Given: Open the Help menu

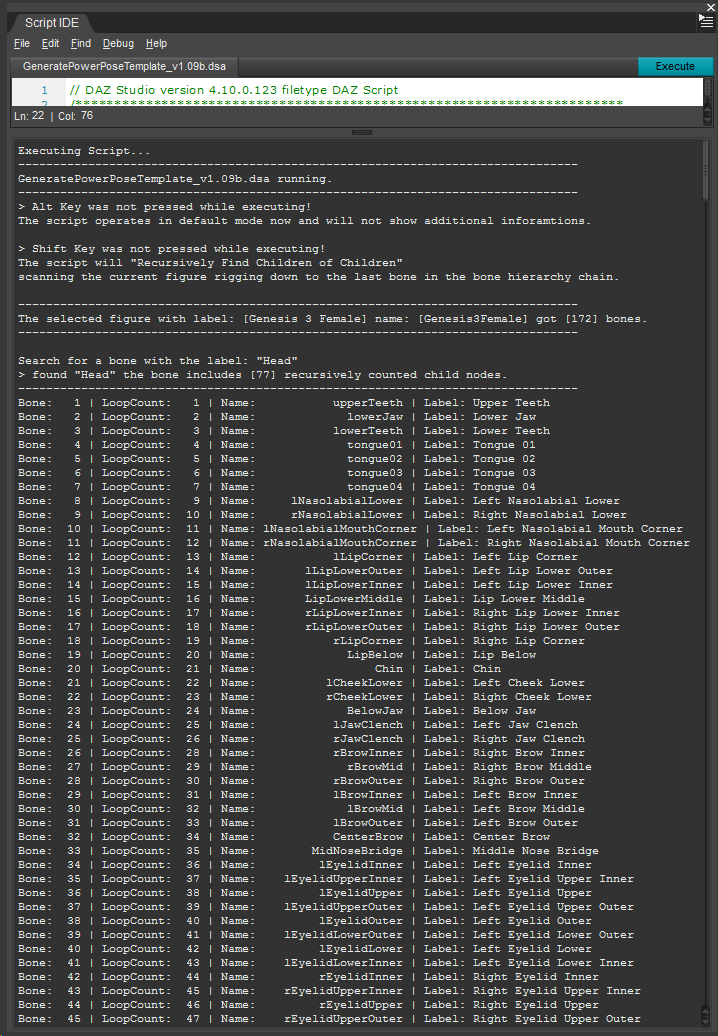Looking at the screenshot, I should point(156,44).
